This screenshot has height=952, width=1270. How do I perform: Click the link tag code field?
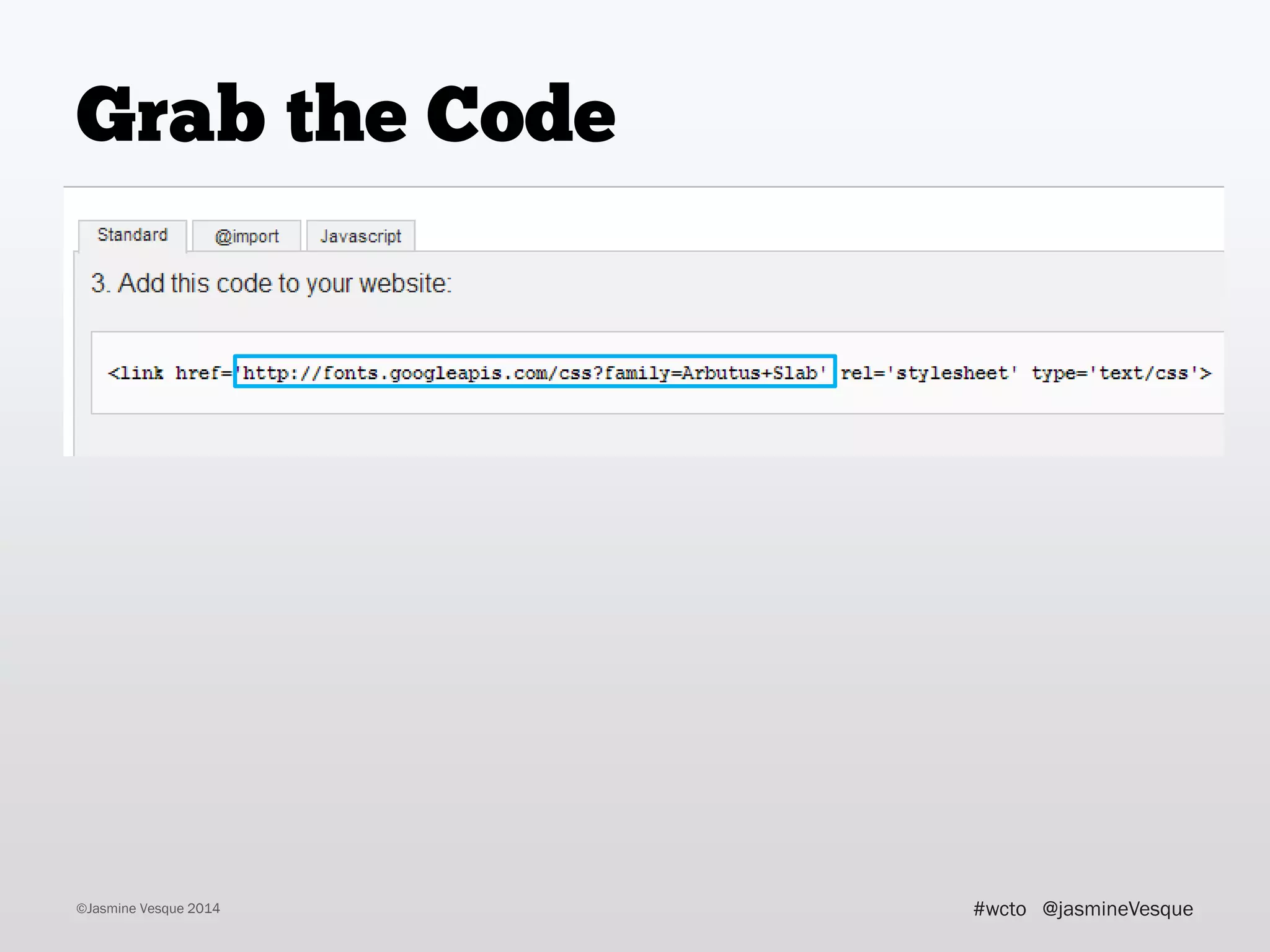(657, 372)
